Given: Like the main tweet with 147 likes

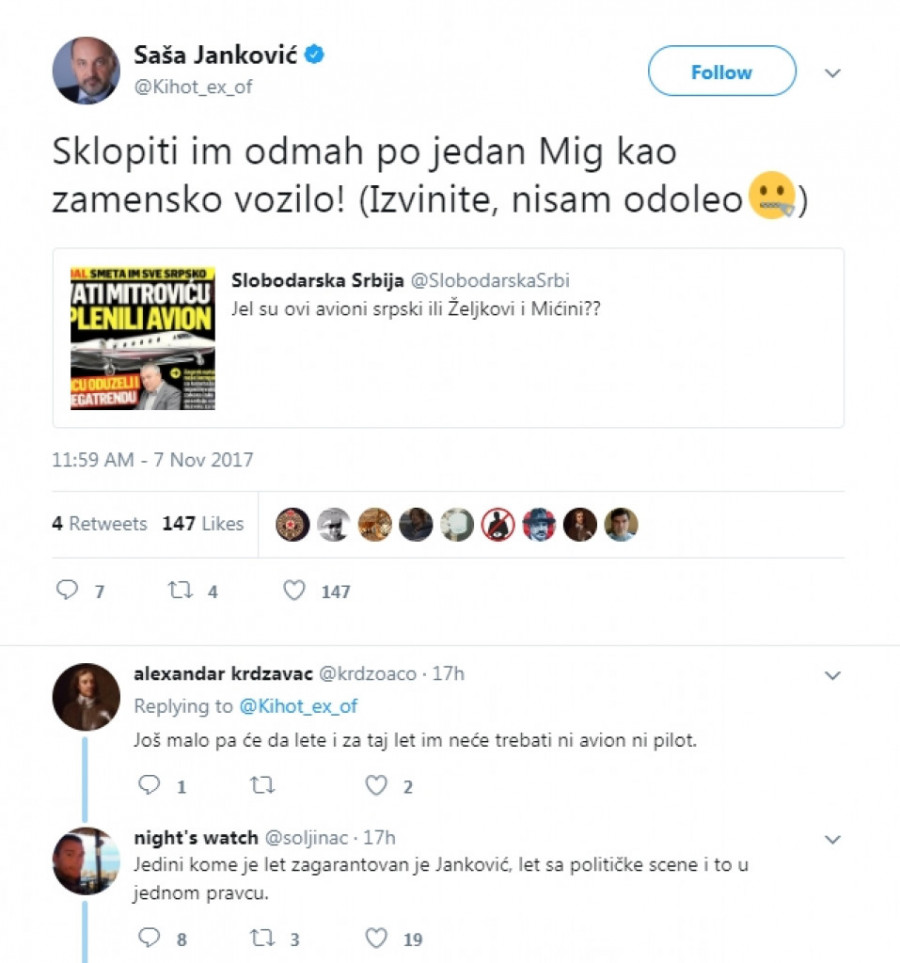Looking at the screenshot, I should pyautogui.click(x=294, y=590).
